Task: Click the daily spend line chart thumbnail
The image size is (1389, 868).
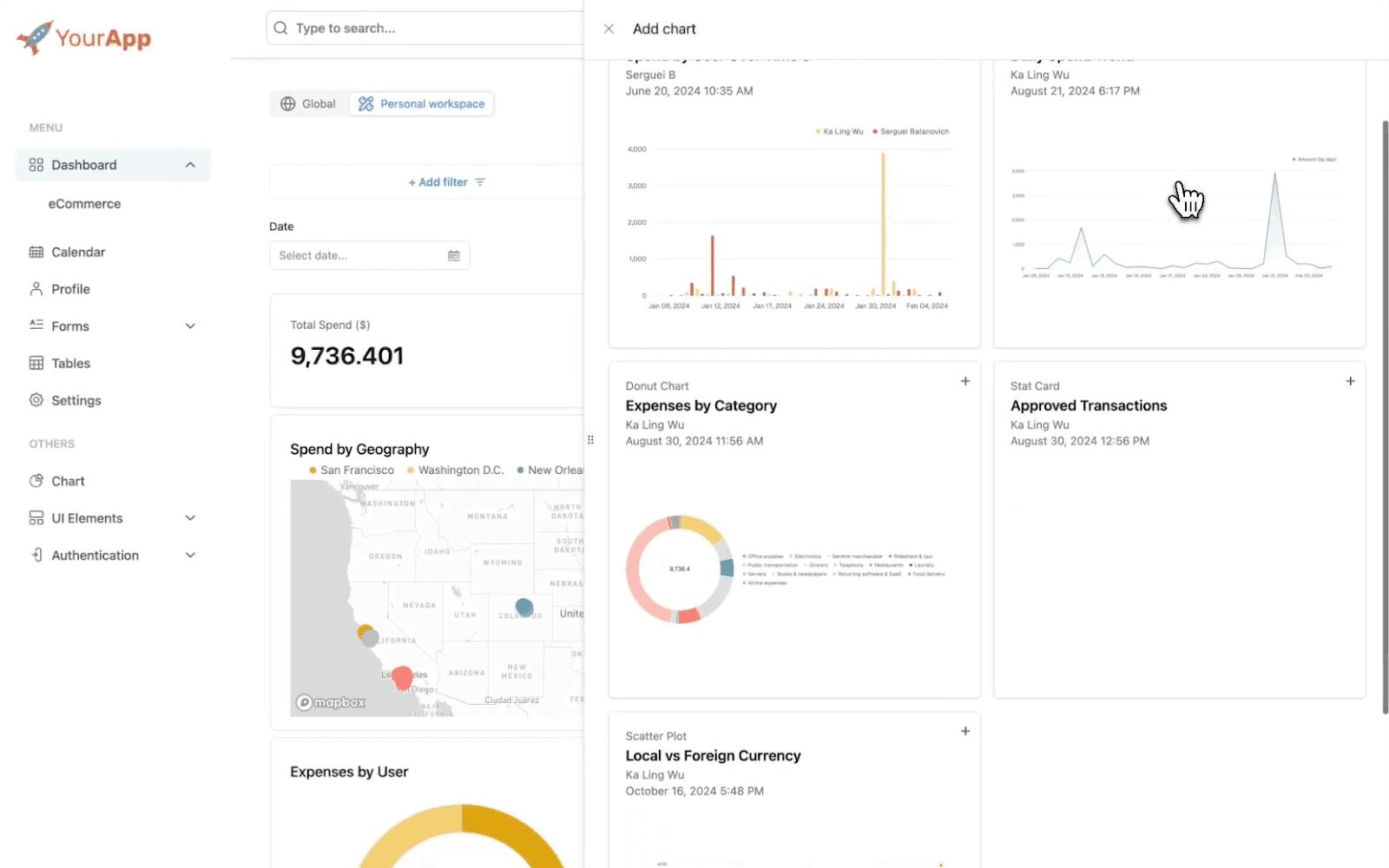Action: pos(1175,219)
